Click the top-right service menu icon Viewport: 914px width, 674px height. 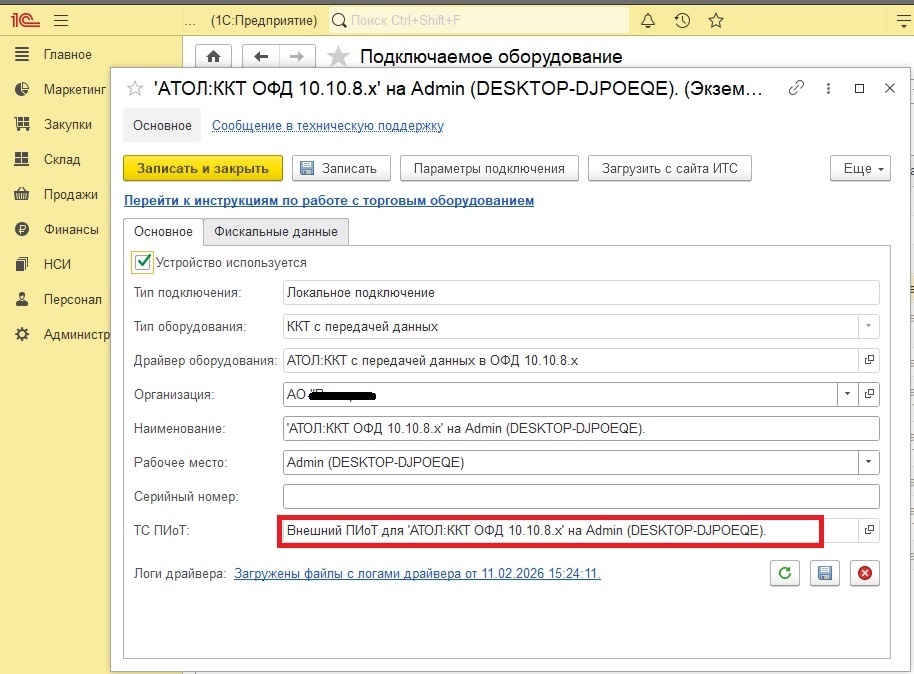905,21
